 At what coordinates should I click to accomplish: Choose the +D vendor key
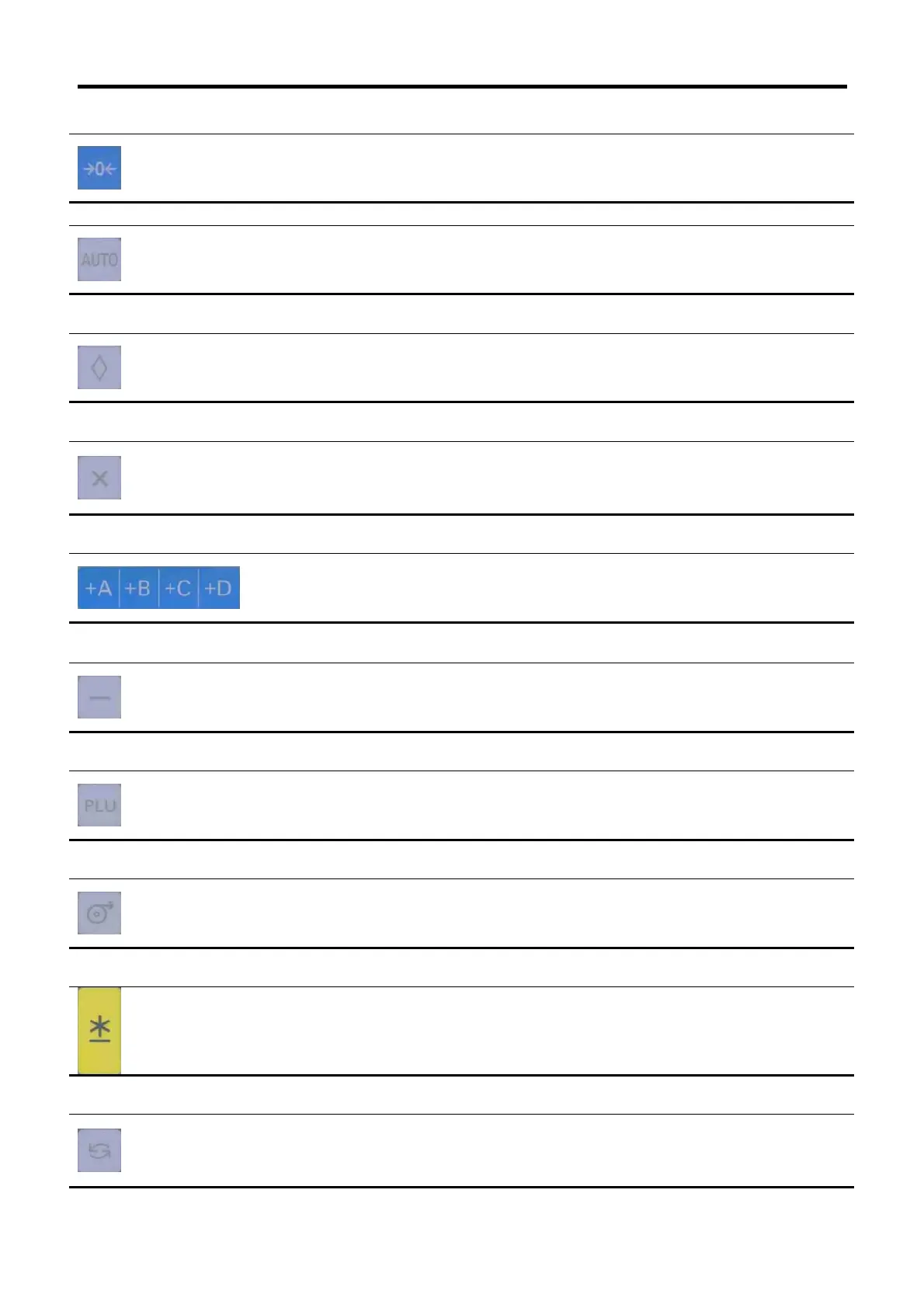[219, 588]
